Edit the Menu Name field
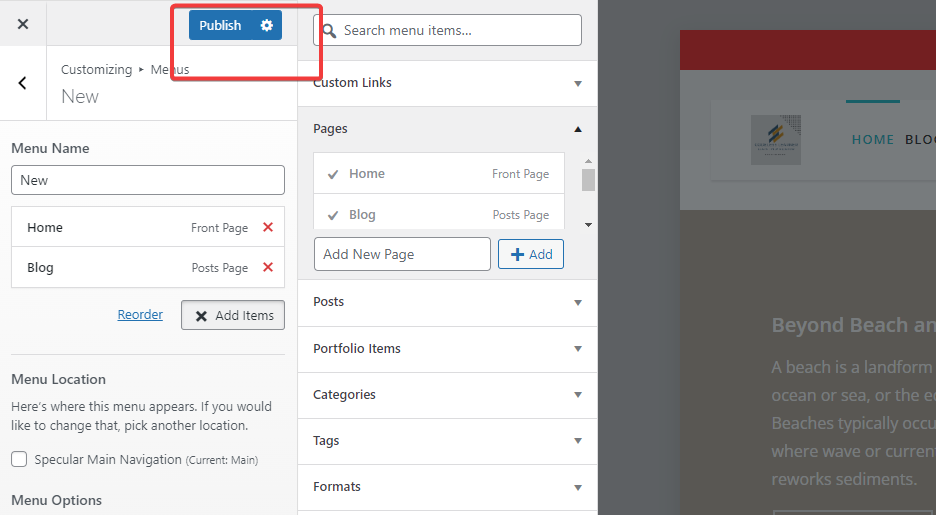 point(147,180)
